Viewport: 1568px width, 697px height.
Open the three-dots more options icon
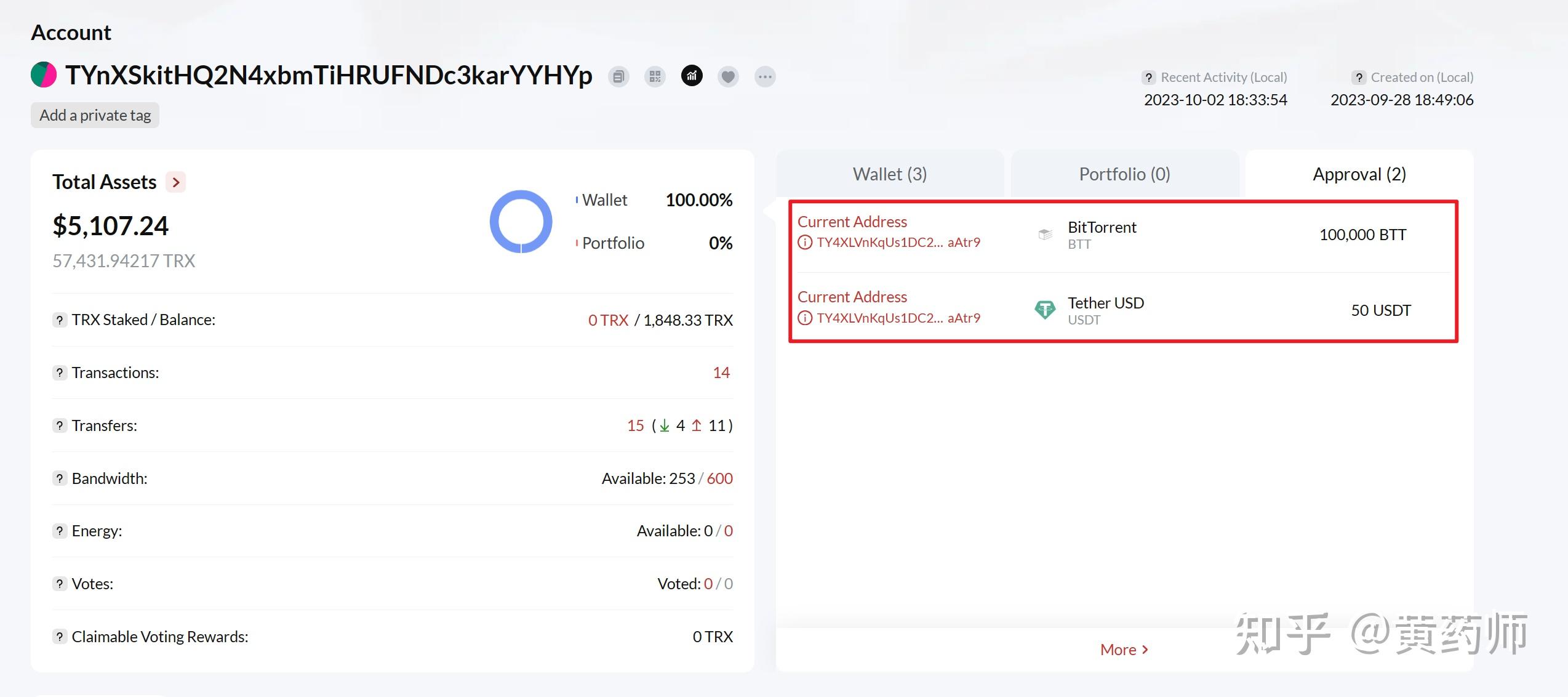765,77
